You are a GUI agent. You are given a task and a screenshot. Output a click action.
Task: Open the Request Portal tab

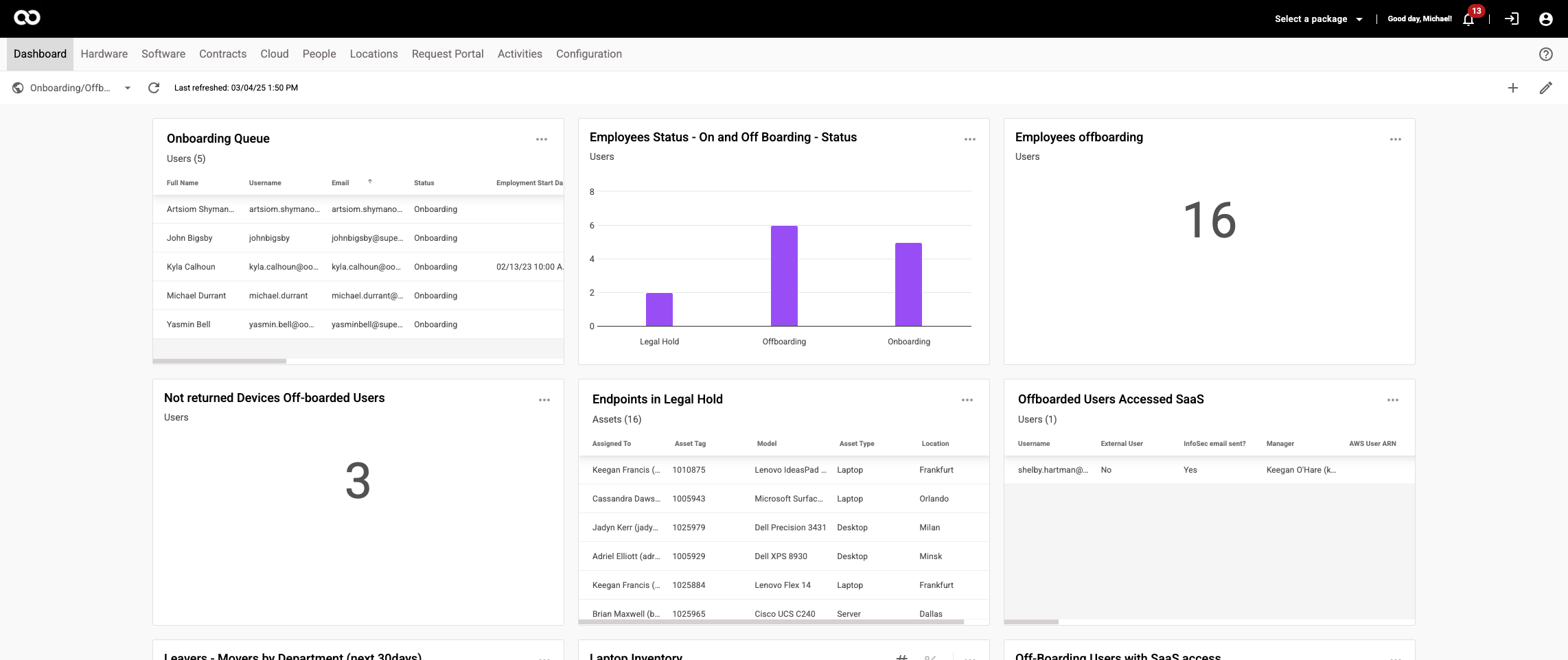[x=447, y=54]
